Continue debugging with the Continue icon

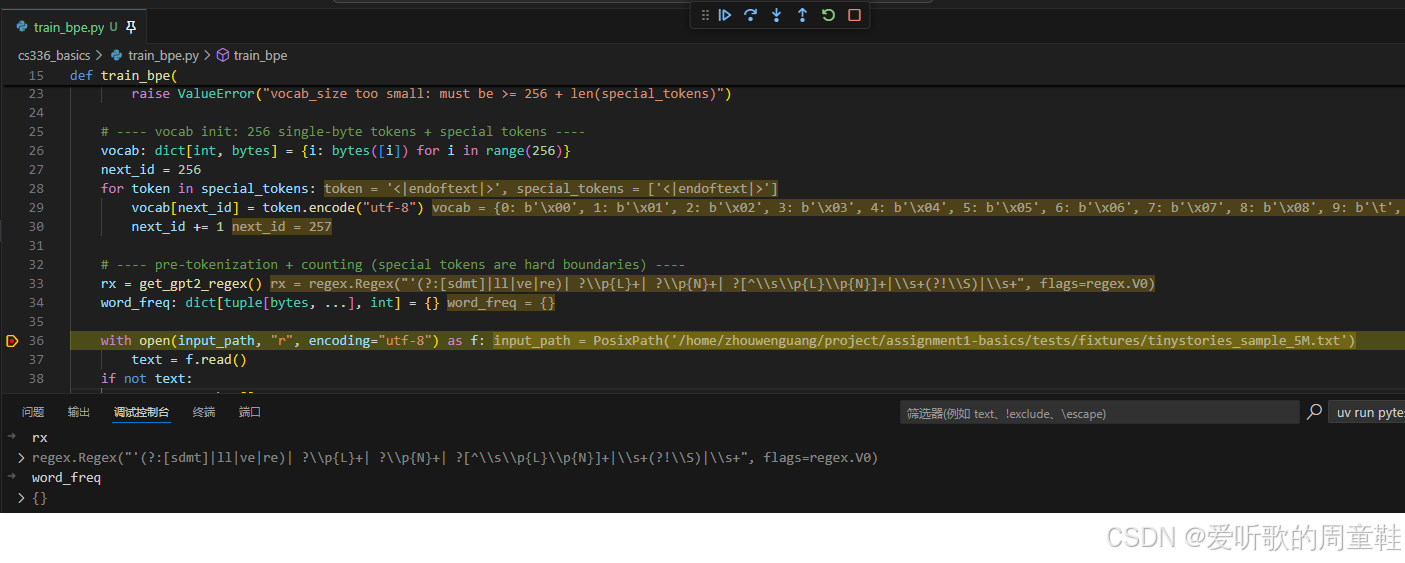tap(725, 15)
